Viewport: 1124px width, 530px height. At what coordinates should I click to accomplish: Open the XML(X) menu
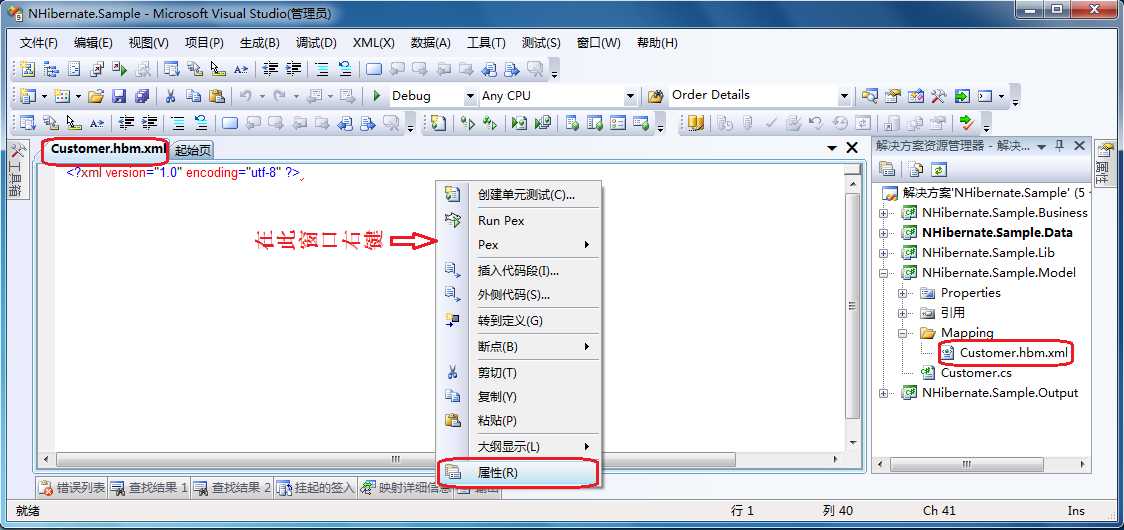click(x=373, y=43)
